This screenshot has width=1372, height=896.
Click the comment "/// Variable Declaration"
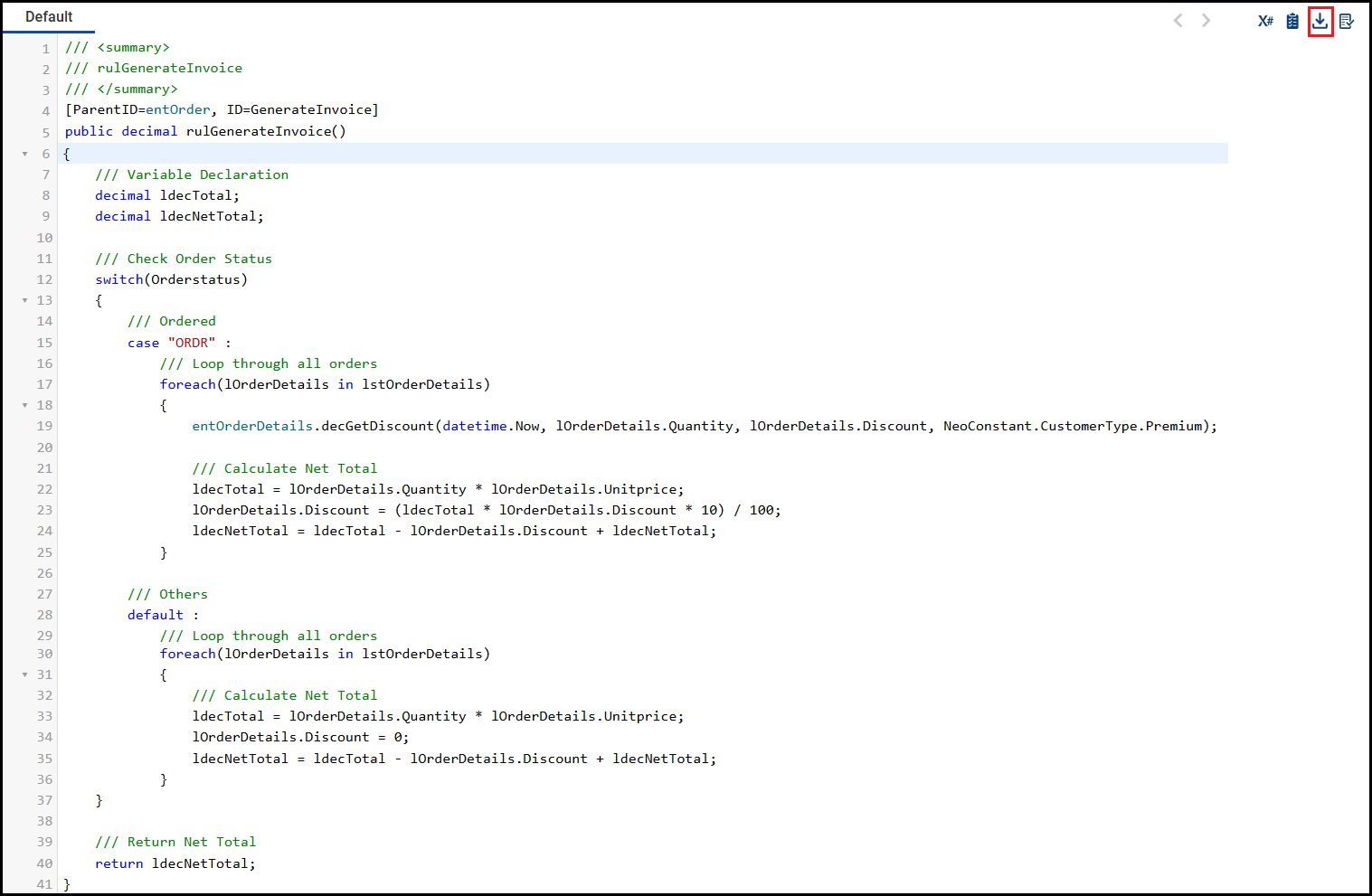(192, 174)
